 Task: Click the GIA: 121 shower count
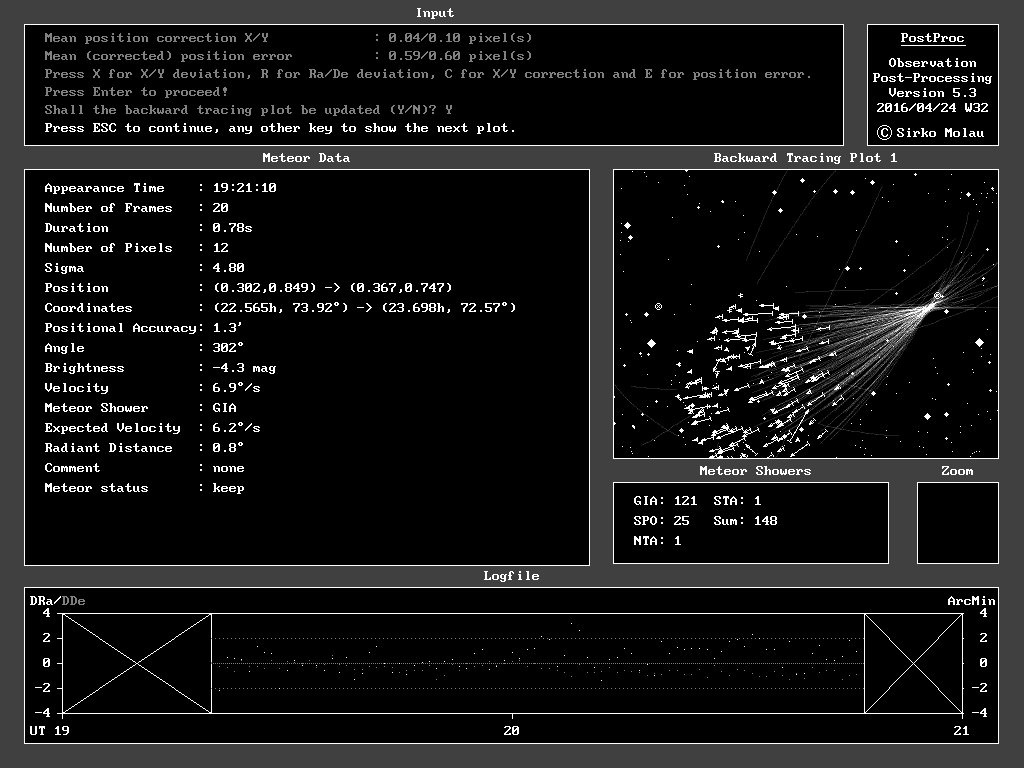point(665,501)
